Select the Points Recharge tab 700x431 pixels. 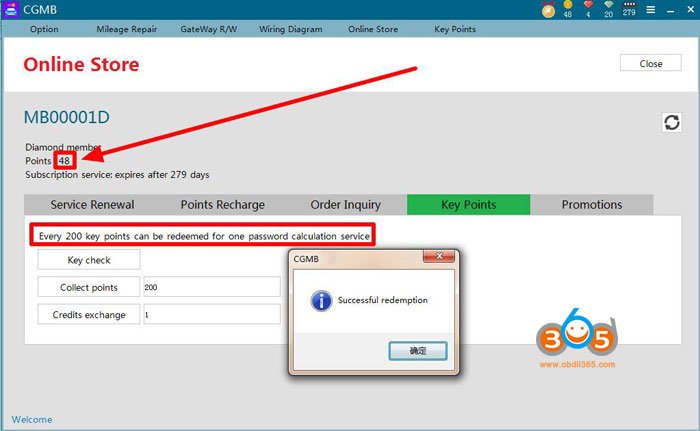coord(222,204)
